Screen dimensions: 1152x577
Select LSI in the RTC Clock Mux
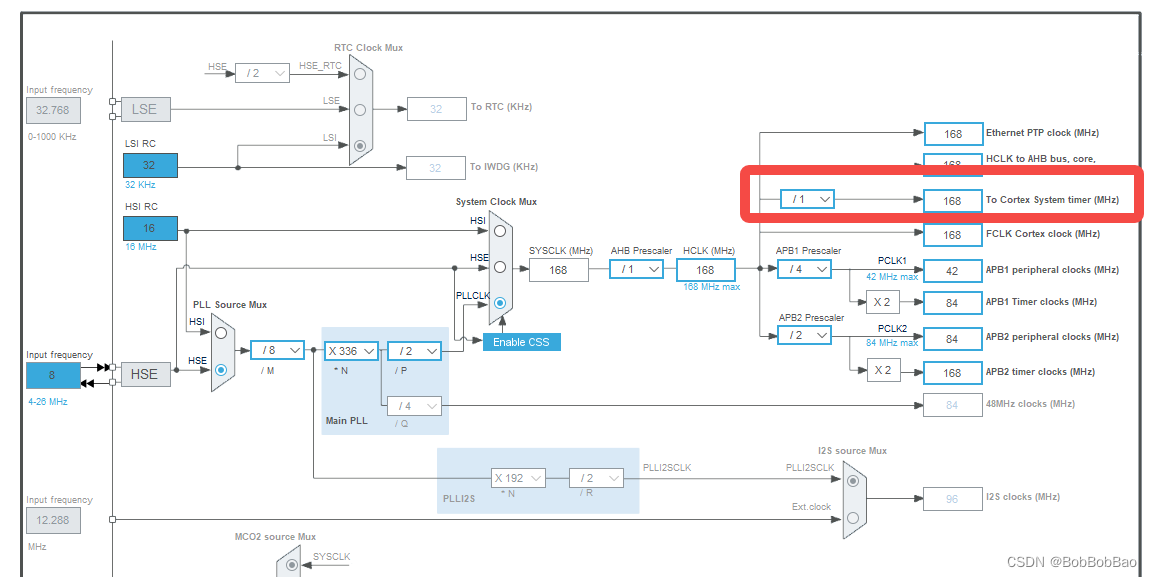point(358,146)
